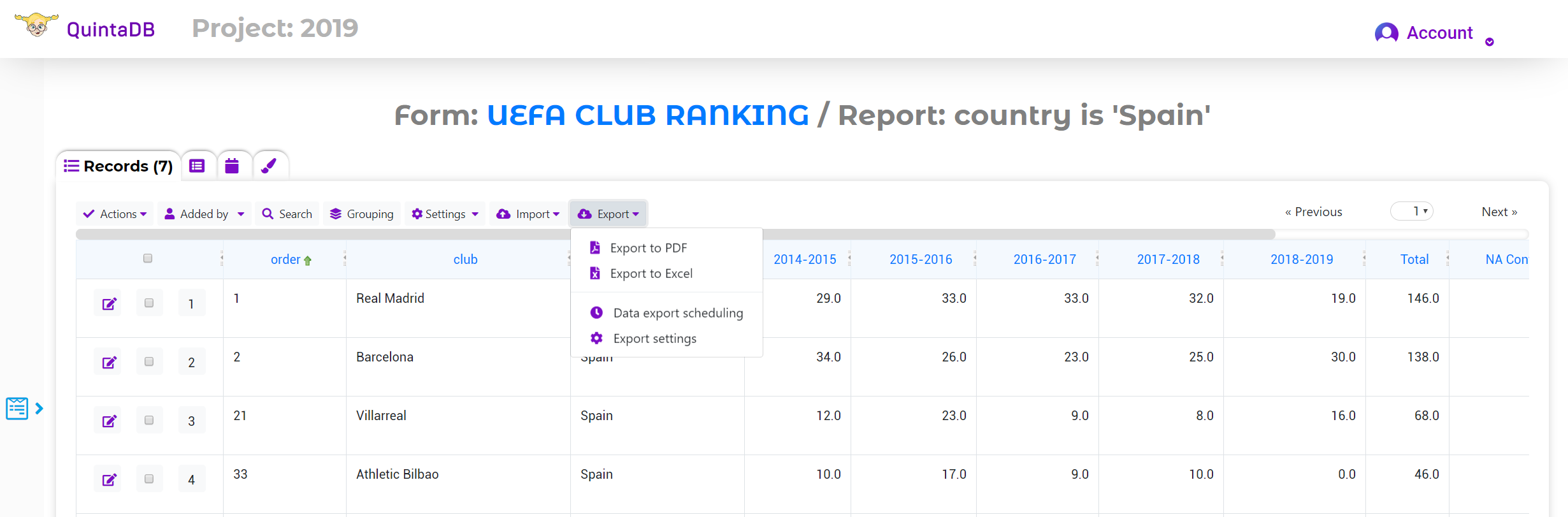Click the row number 3 cell
Viewport: 1568px width, 517px height.
191,421
